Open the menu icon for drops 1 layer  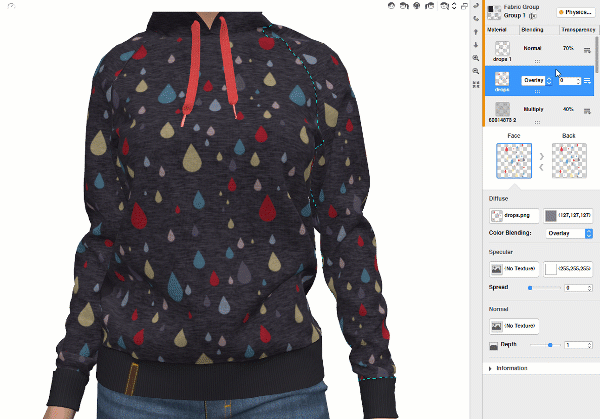[x=587, y=50]
